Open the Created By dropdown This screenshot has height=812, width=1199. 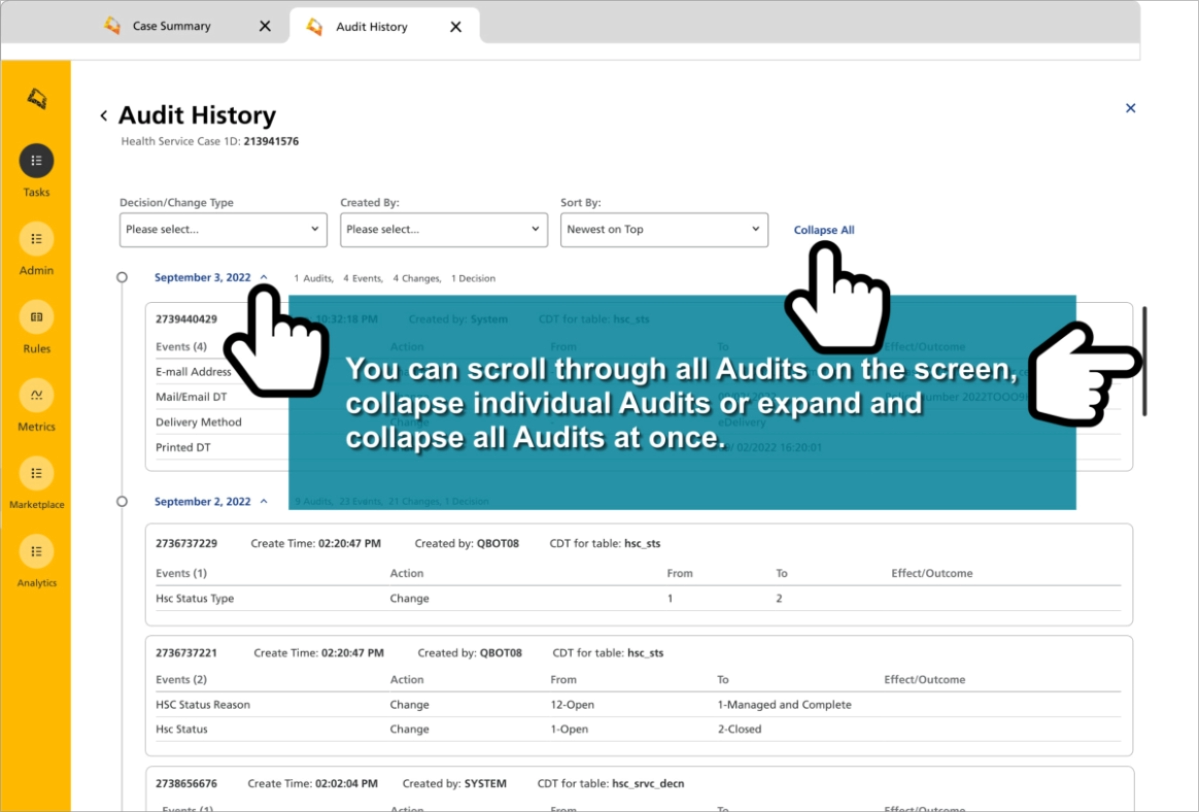point(443,229)
